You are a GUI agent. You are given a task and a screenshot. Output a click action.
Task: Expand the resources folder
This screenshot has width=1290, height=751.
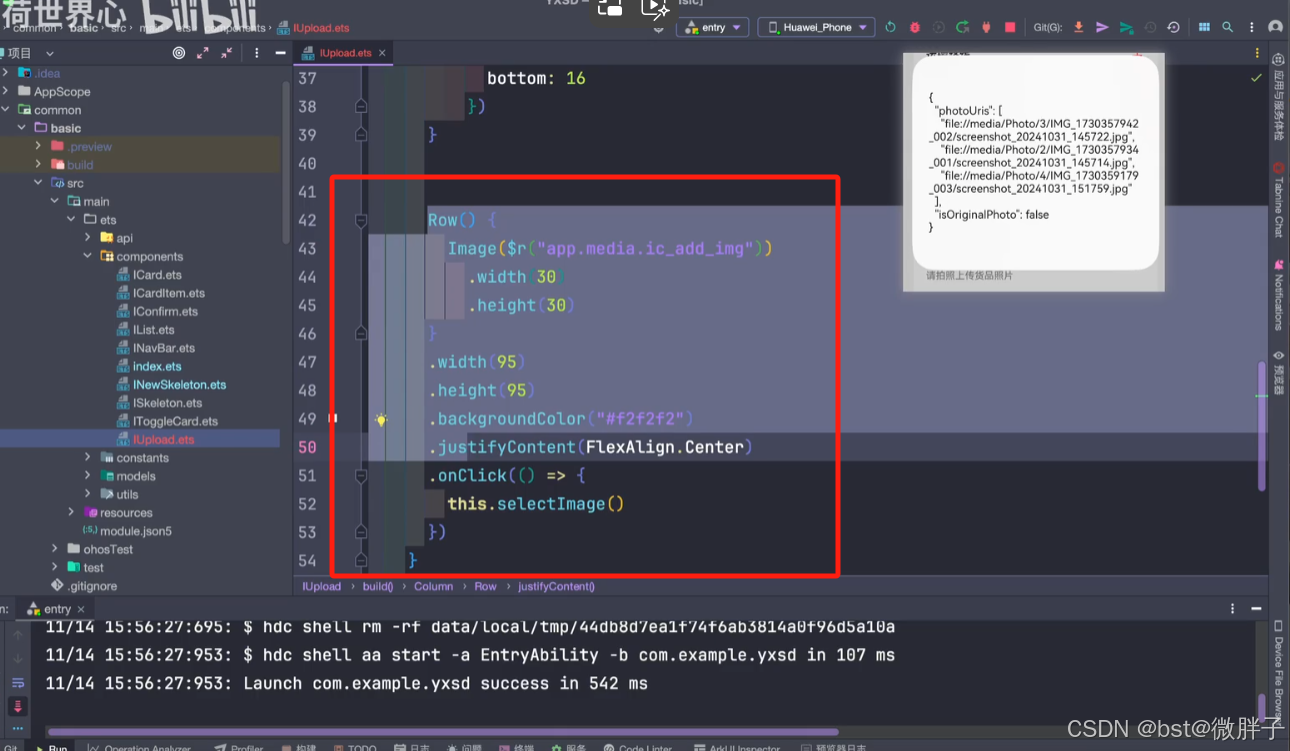[71, 512]
